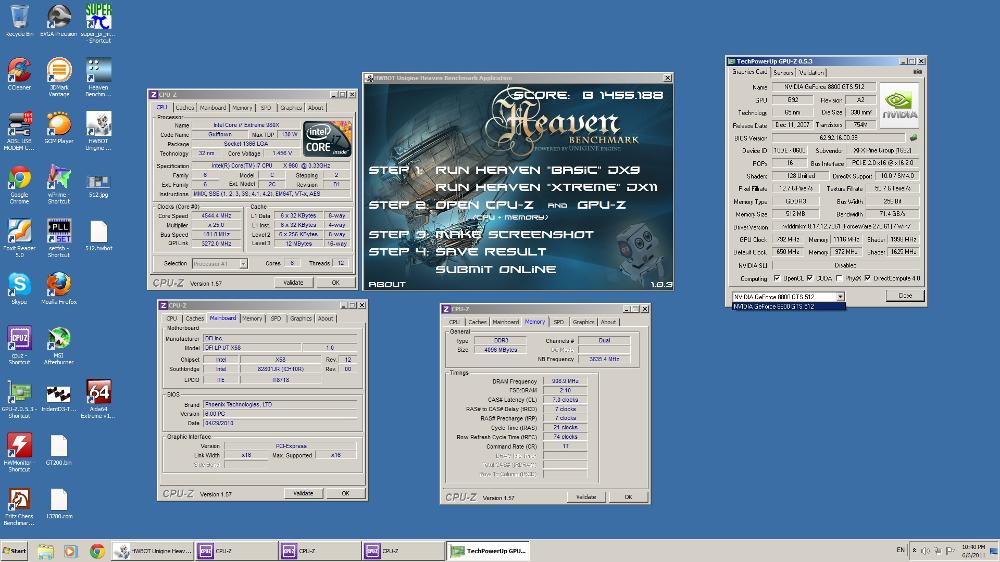The image size is (1000, 562).
Task: Select the 512.jpg file on the desktop
Action: tap(98, 185)
